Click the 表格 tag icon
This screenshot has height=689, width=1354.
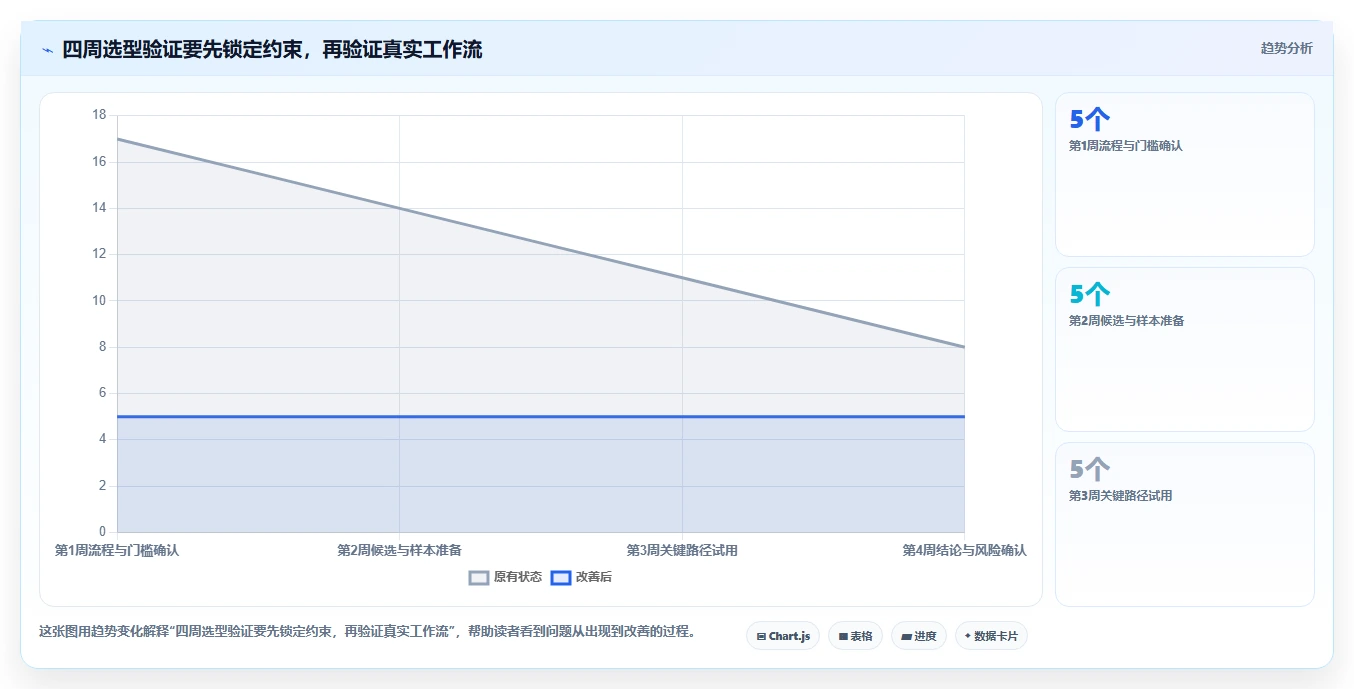[843, 636]
